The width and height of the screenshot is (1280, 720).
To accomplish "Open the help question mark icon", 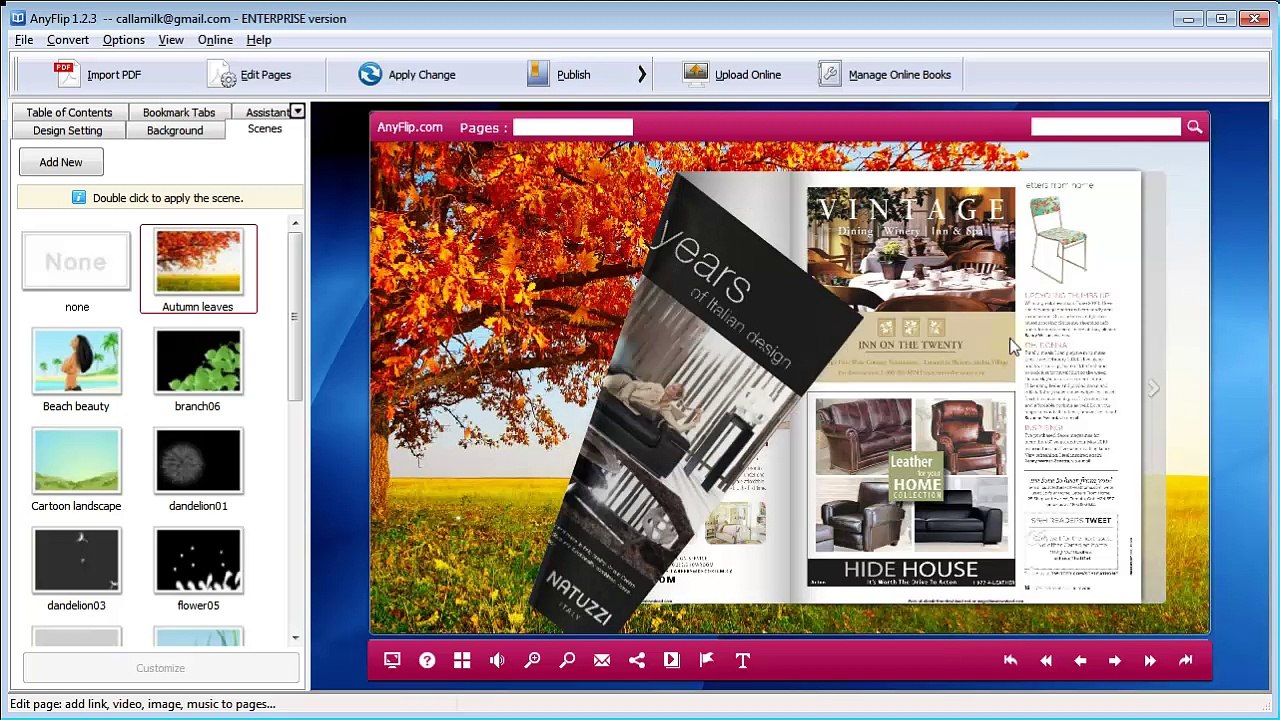I will pos(427,660).
